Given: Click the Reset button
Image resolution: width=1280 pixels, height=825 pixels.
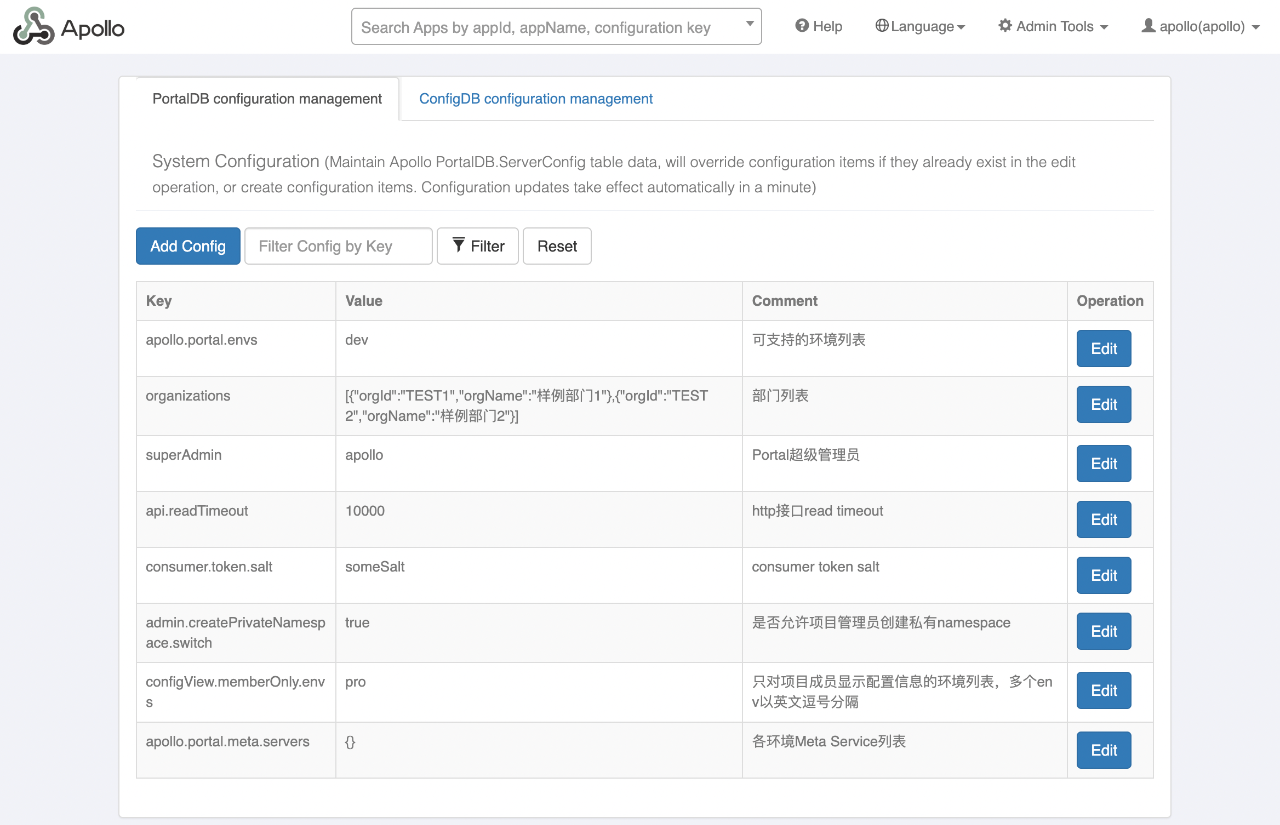Looking at the screenshot, I should (557, 246).
